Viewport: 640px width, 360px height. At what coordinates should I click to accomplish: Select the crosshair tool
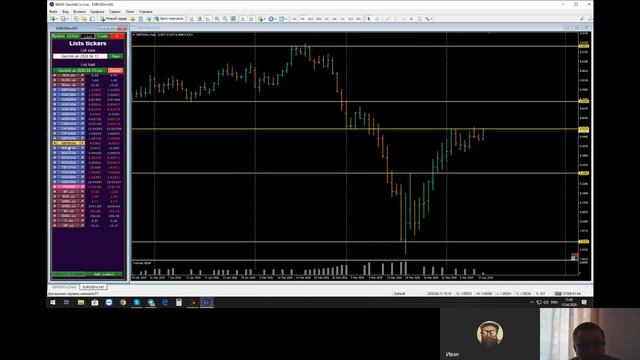coord(377,19)
